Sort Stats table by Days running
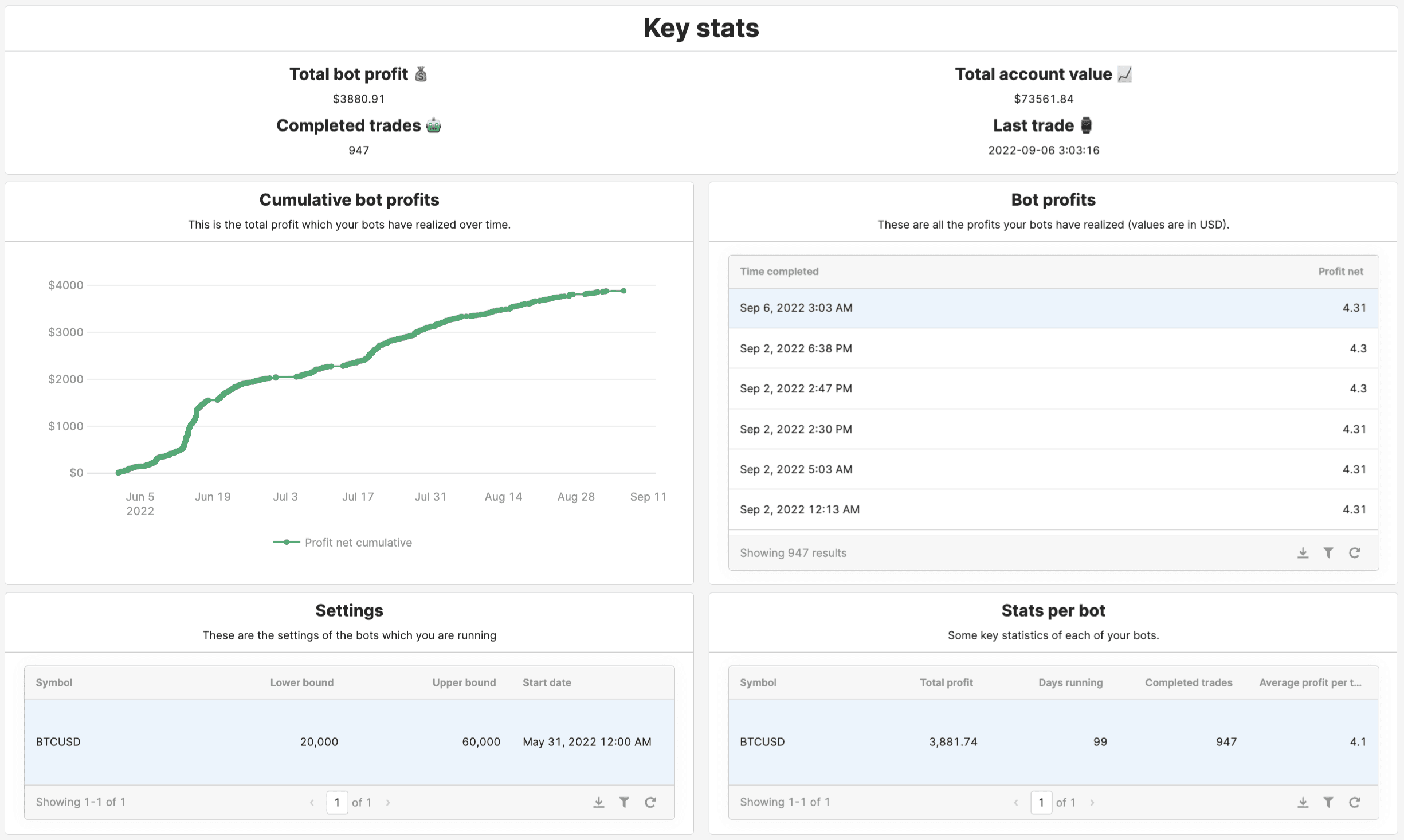Image resolution: width=1404 pixels, height=840 pixels. coord(1070,682)
